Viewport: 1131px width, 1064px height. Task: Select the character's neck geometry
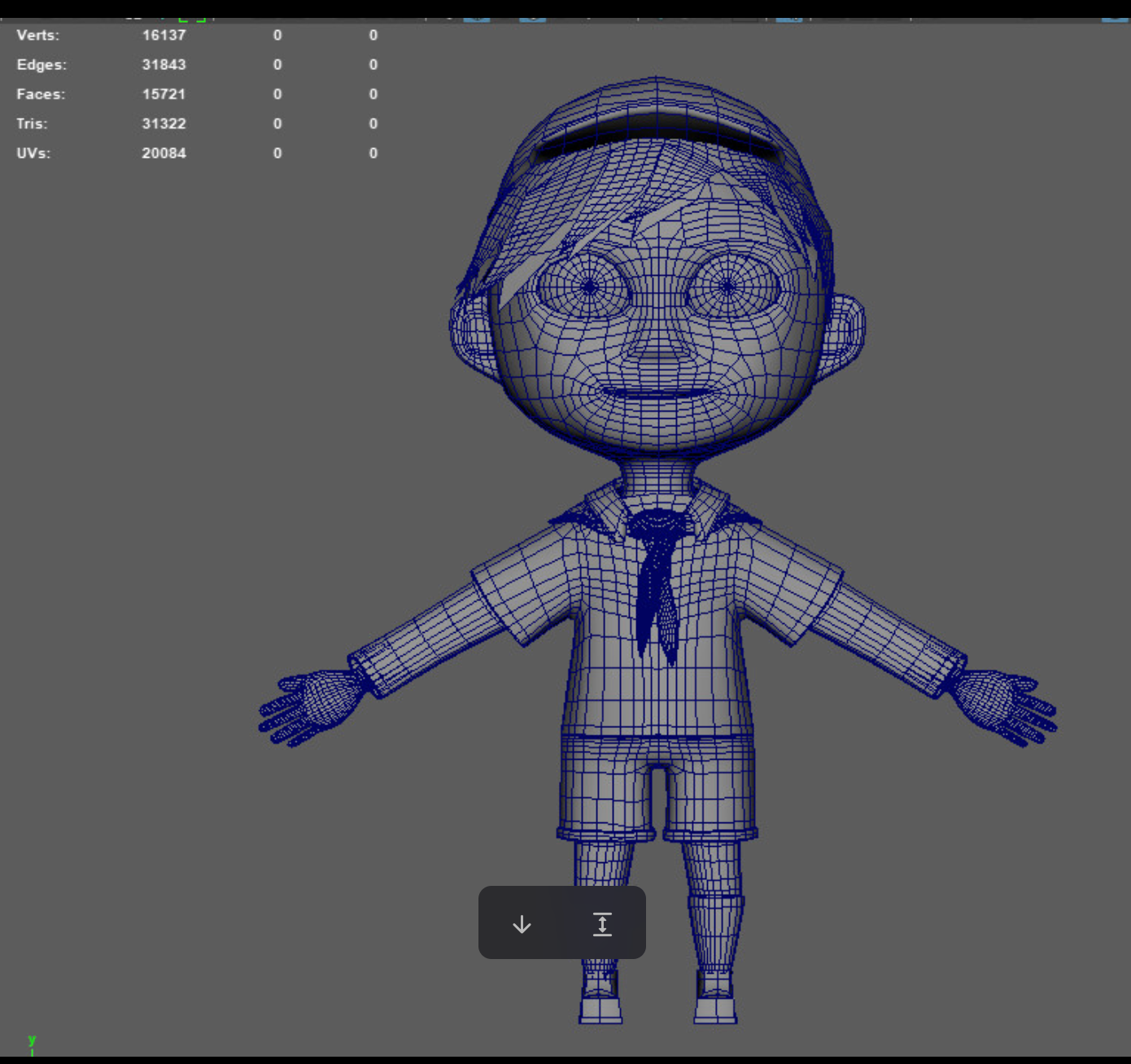[x=657, y=473]
